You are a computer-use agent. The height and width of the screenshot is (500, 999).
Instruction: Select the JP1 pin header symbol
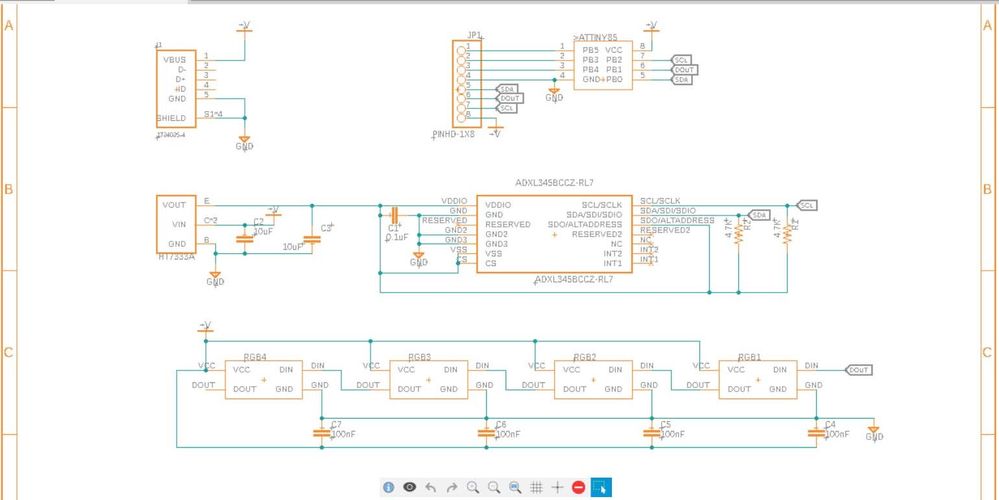pos(466,83)
